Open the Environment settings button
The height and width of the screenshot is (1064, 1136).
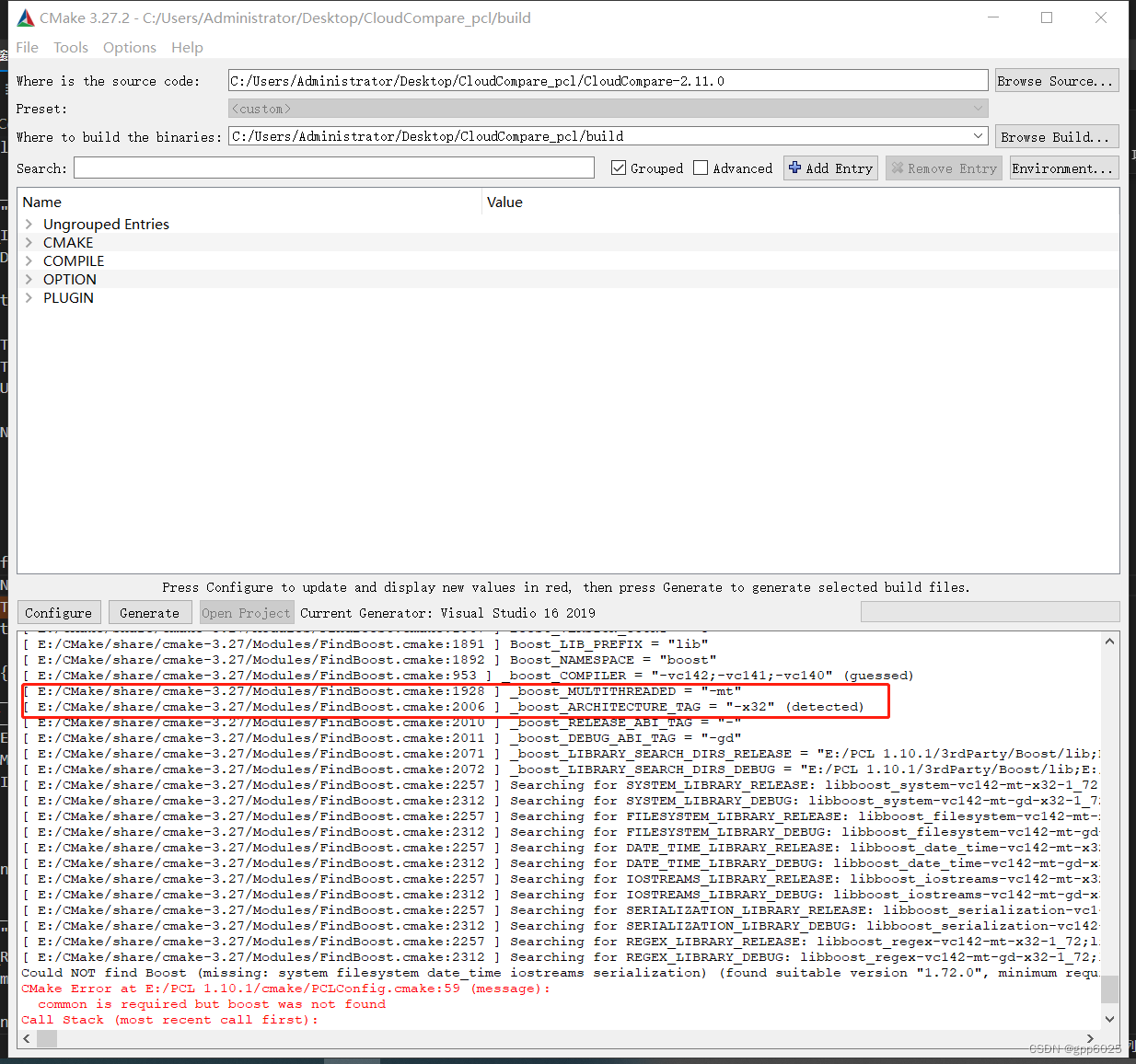[1063, 168]
